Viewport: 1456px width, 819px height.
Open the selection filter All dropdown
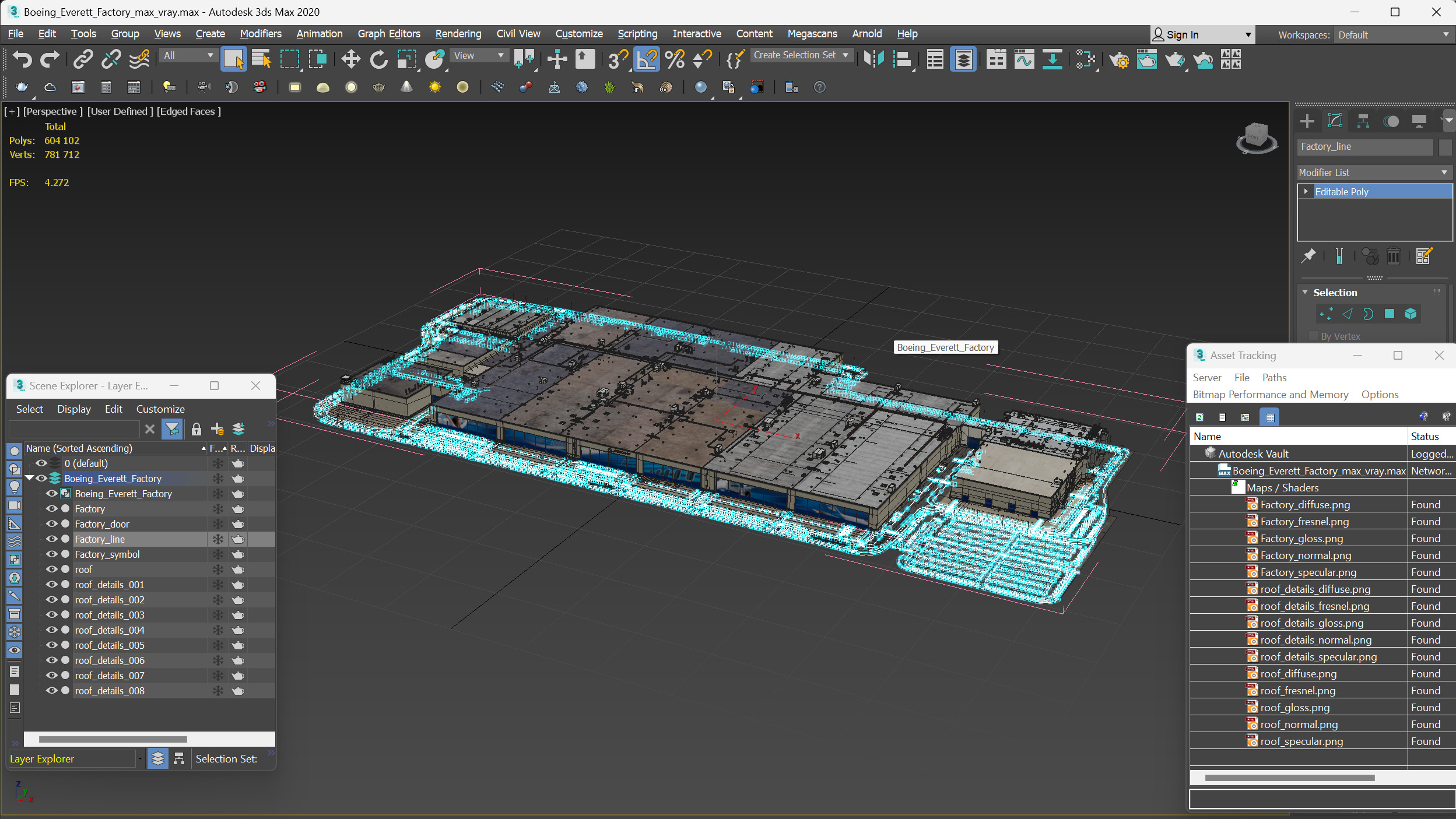[x=189, y=55]
